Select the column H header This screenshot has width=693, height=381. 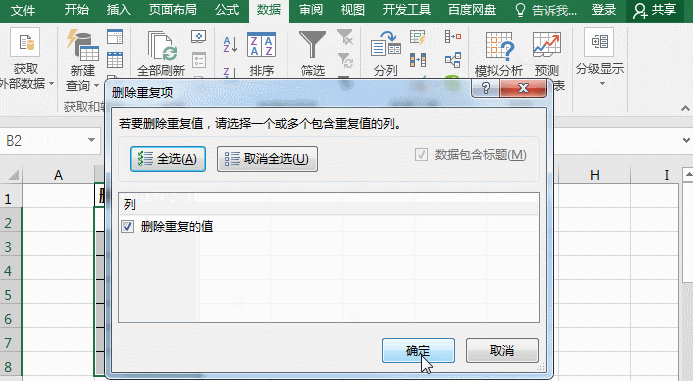pos(594,175)
